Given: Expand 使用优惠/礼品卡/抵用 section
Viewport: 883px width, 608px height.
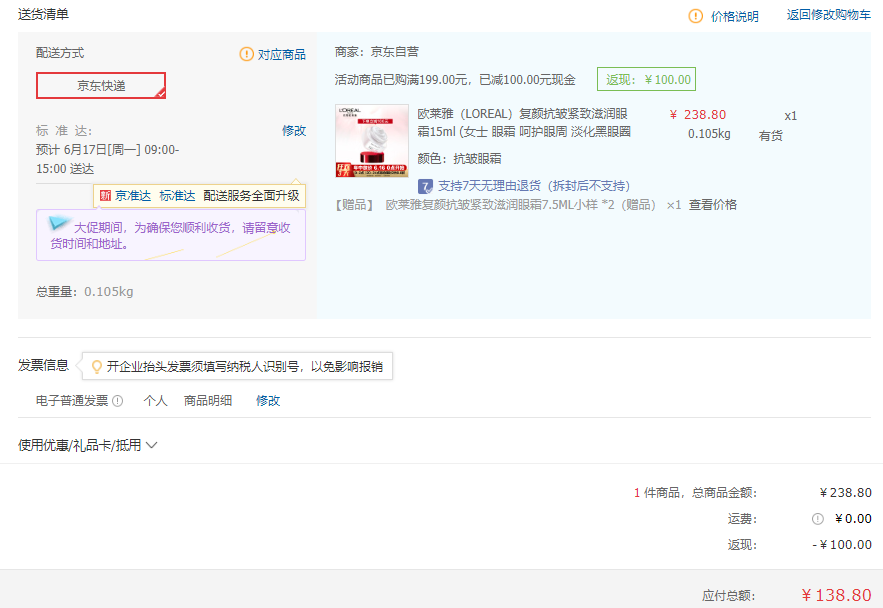Looking at the screenshot, I should pyautogui.click(x=87, y=445).
